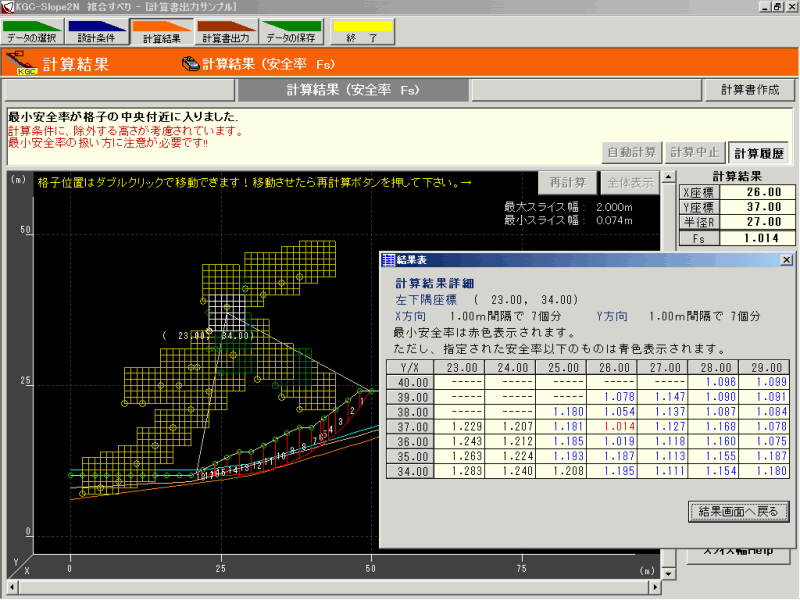This screenshot has width=800, height=600.
Task: Click the horizontal scrollbar left arrow
Action: click(x=14, y=585)
